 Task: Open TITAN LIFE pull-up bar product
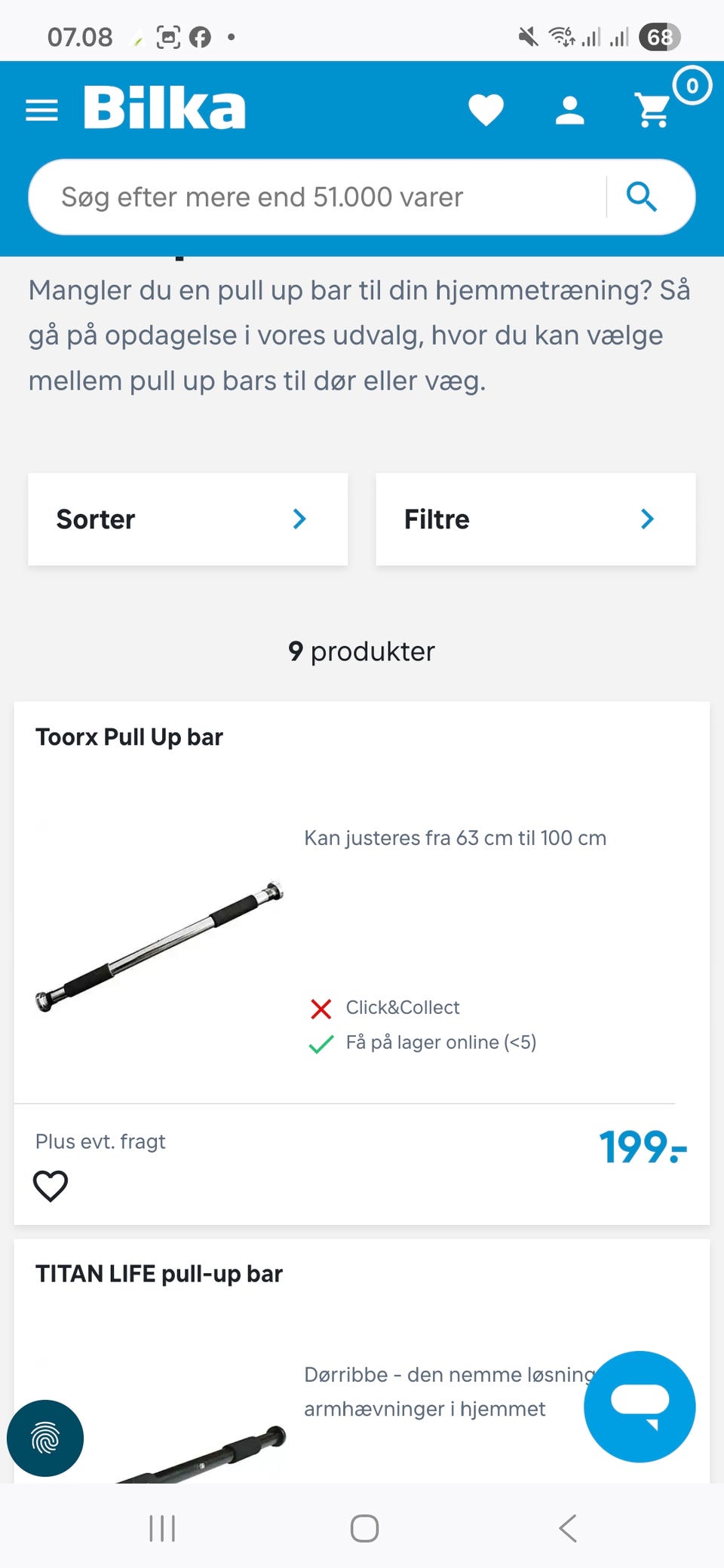pos(159,1273)
